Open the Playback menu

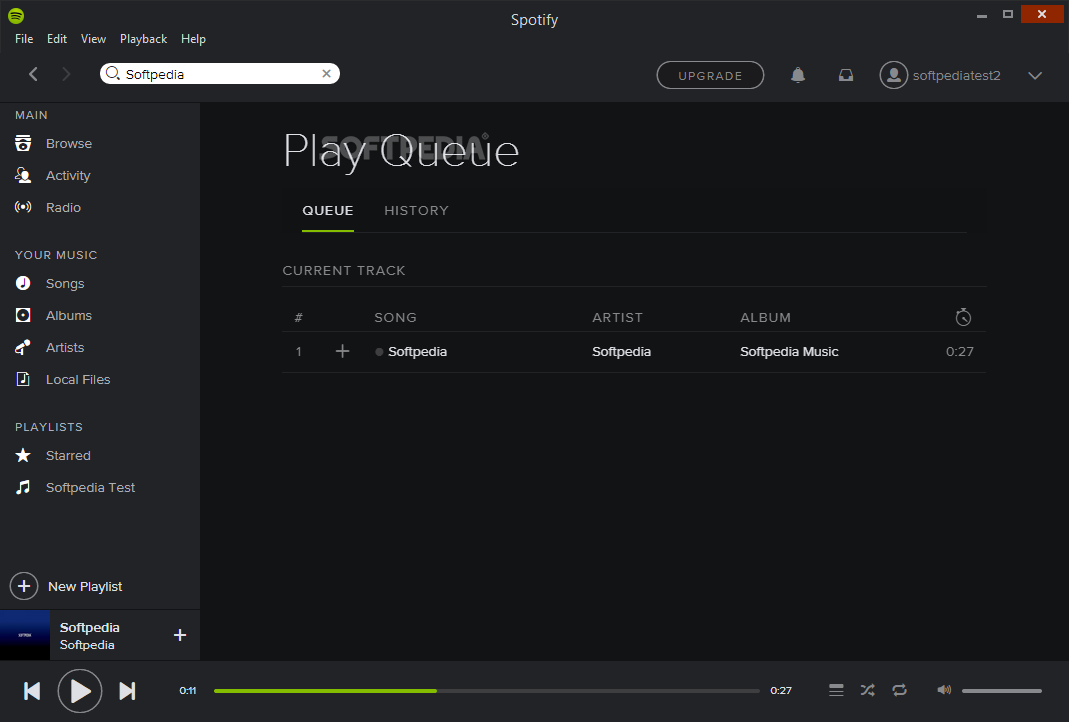[143, 39]
